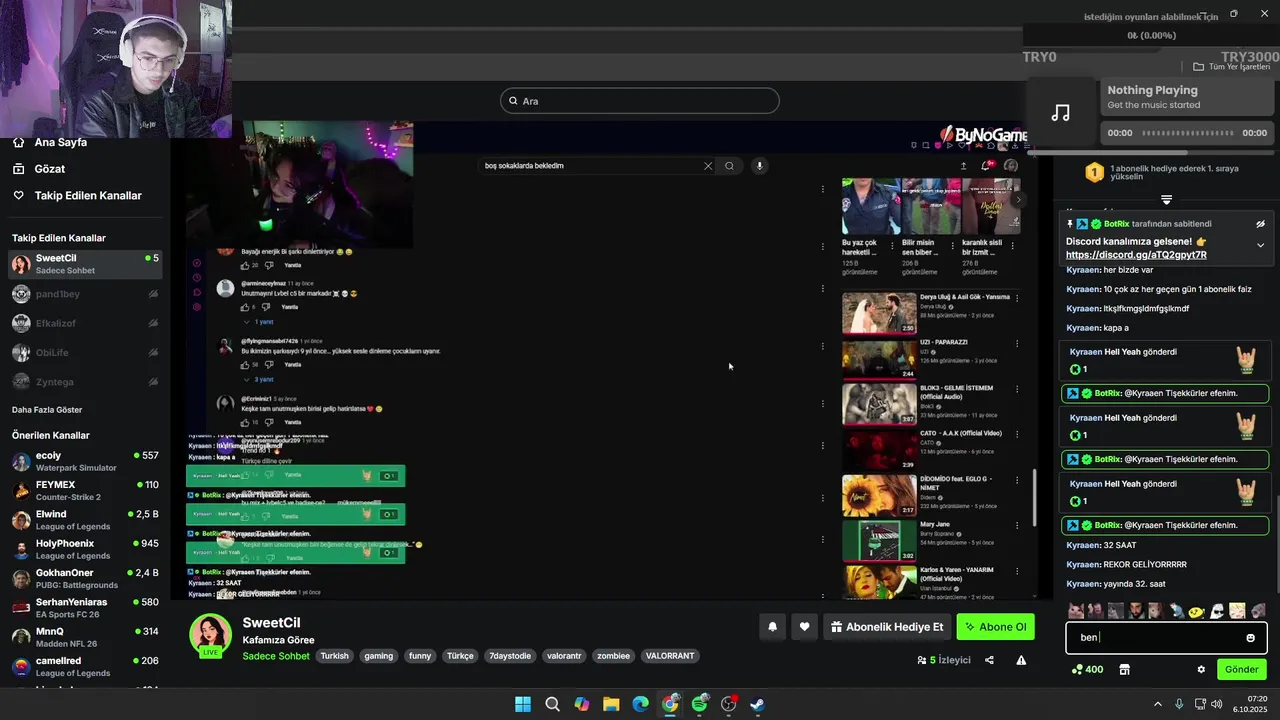The width and height of the screenshot is (1280, 720).
Task: Seek within music player progress bar
Action: 1188,133
